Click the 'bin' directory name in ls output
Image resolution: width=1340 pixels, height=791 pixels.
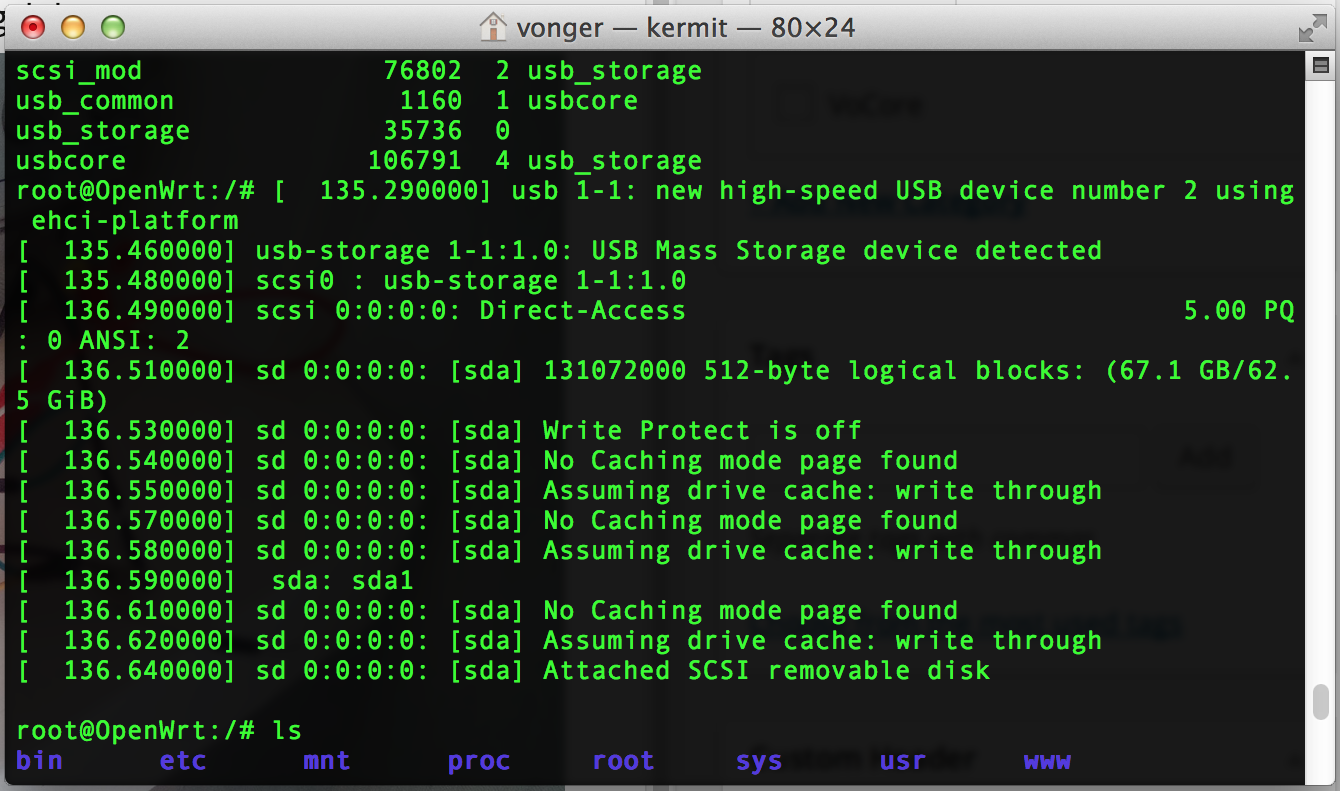click(40, 760)
